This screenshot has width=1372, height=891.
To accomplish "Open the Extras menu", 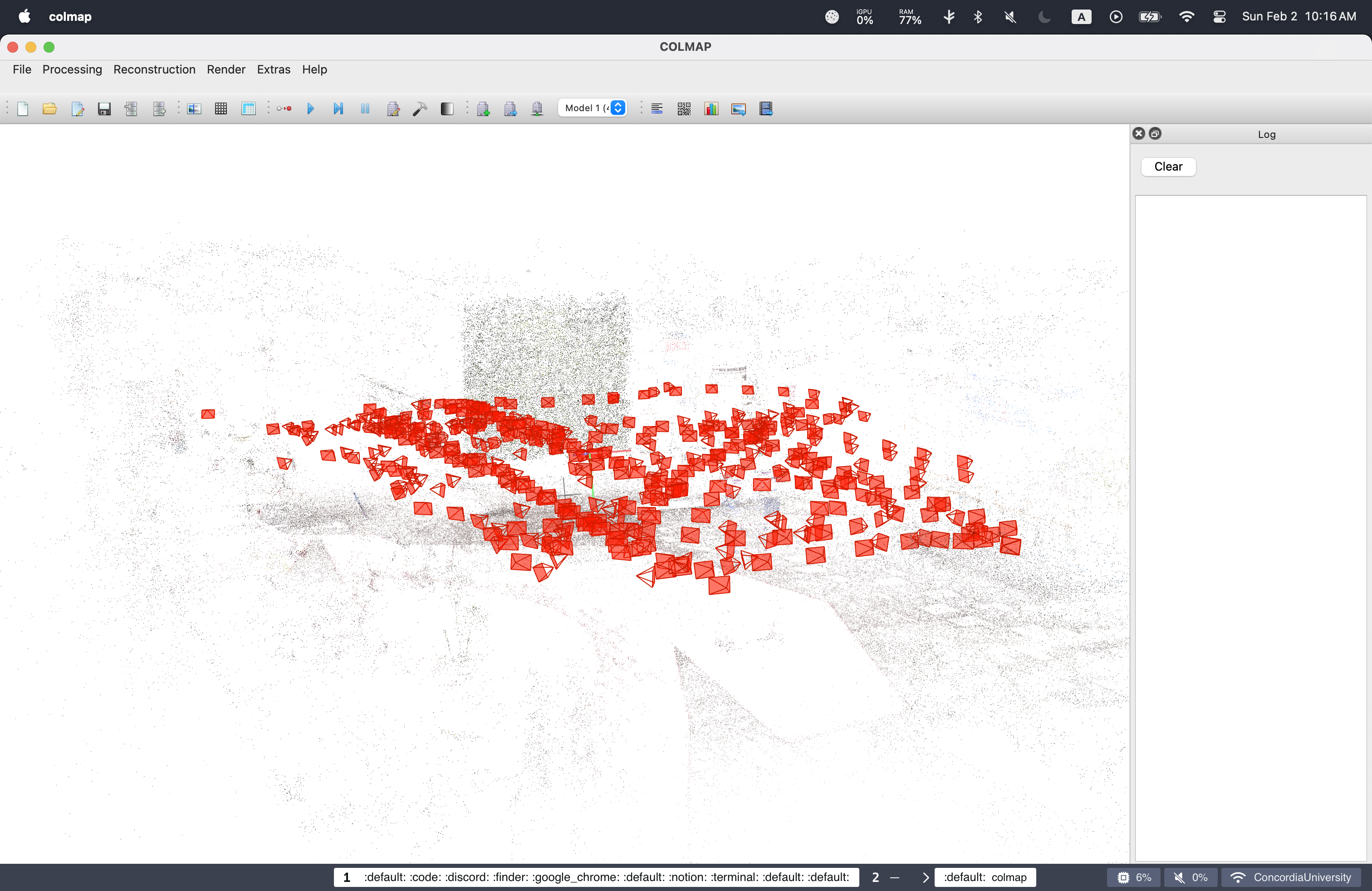I will [x=273, y=69].
